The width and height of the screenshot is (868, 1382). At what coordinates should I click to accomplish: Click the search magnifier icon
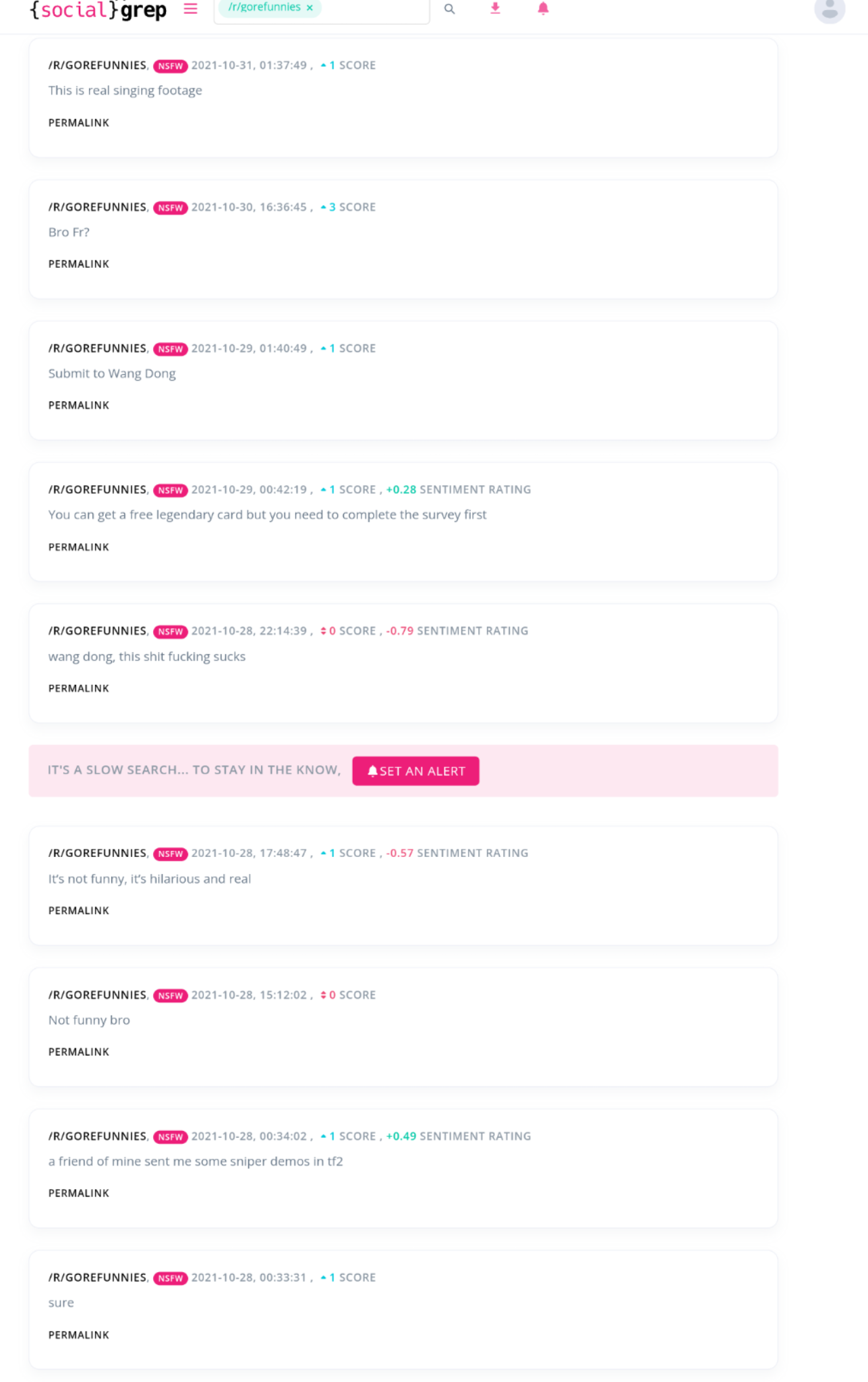449,9
